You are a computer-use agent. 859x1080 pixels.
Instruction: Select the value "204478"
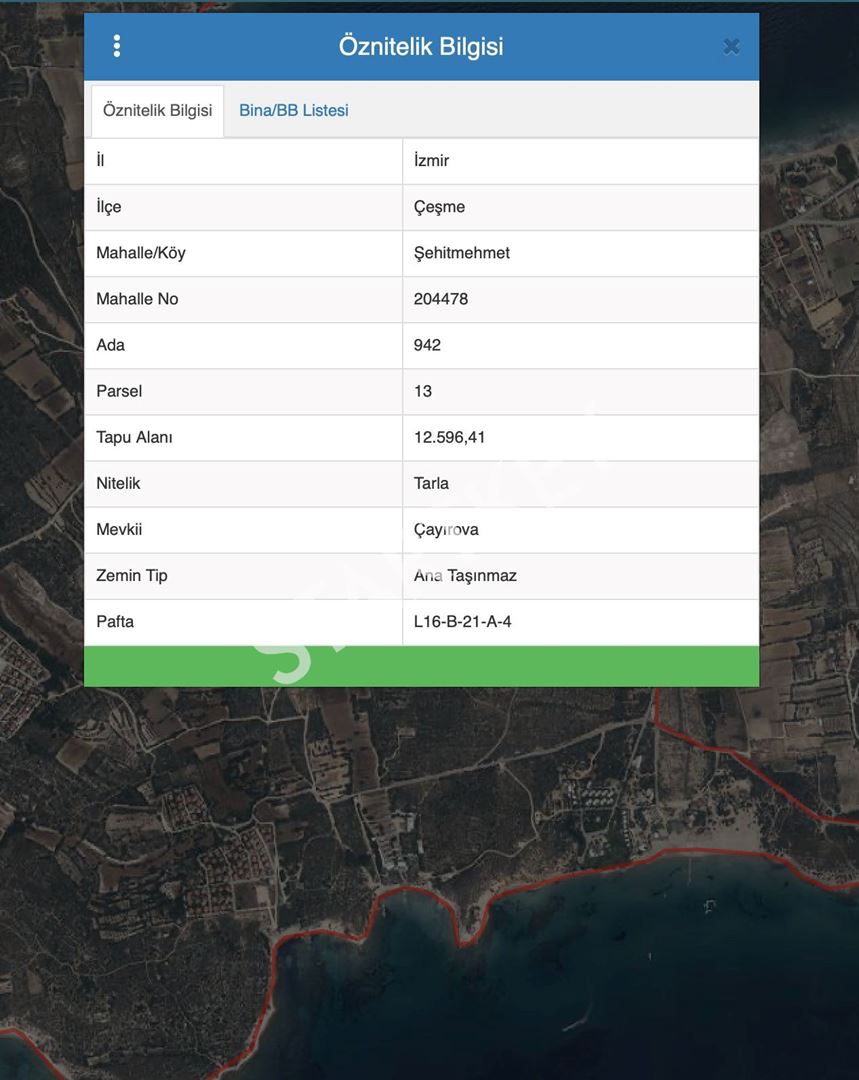tap(441, 299)
